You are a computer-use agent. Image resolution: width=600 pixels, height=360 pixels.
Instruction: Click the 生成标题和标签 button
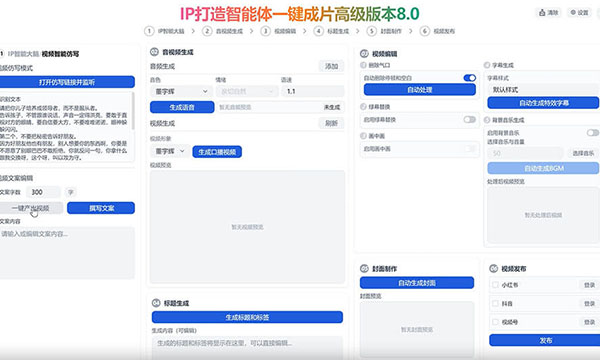(247, 317)
